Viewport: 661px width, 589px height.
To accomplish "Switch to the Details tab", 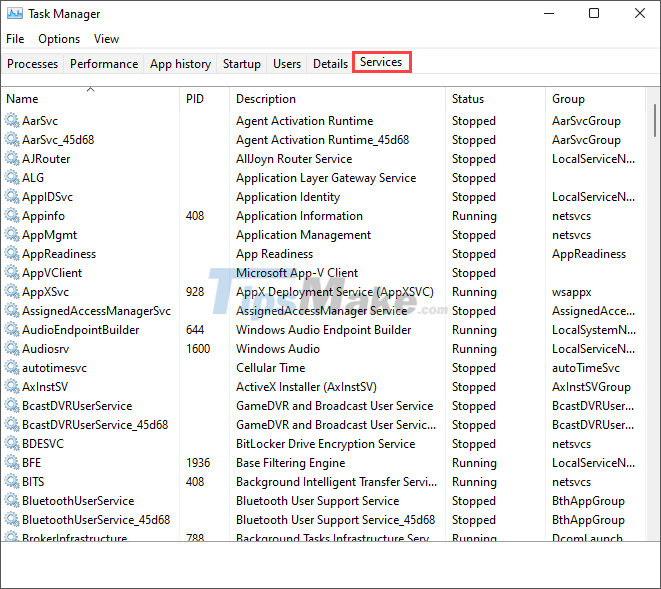I will [x=330, y=64].
